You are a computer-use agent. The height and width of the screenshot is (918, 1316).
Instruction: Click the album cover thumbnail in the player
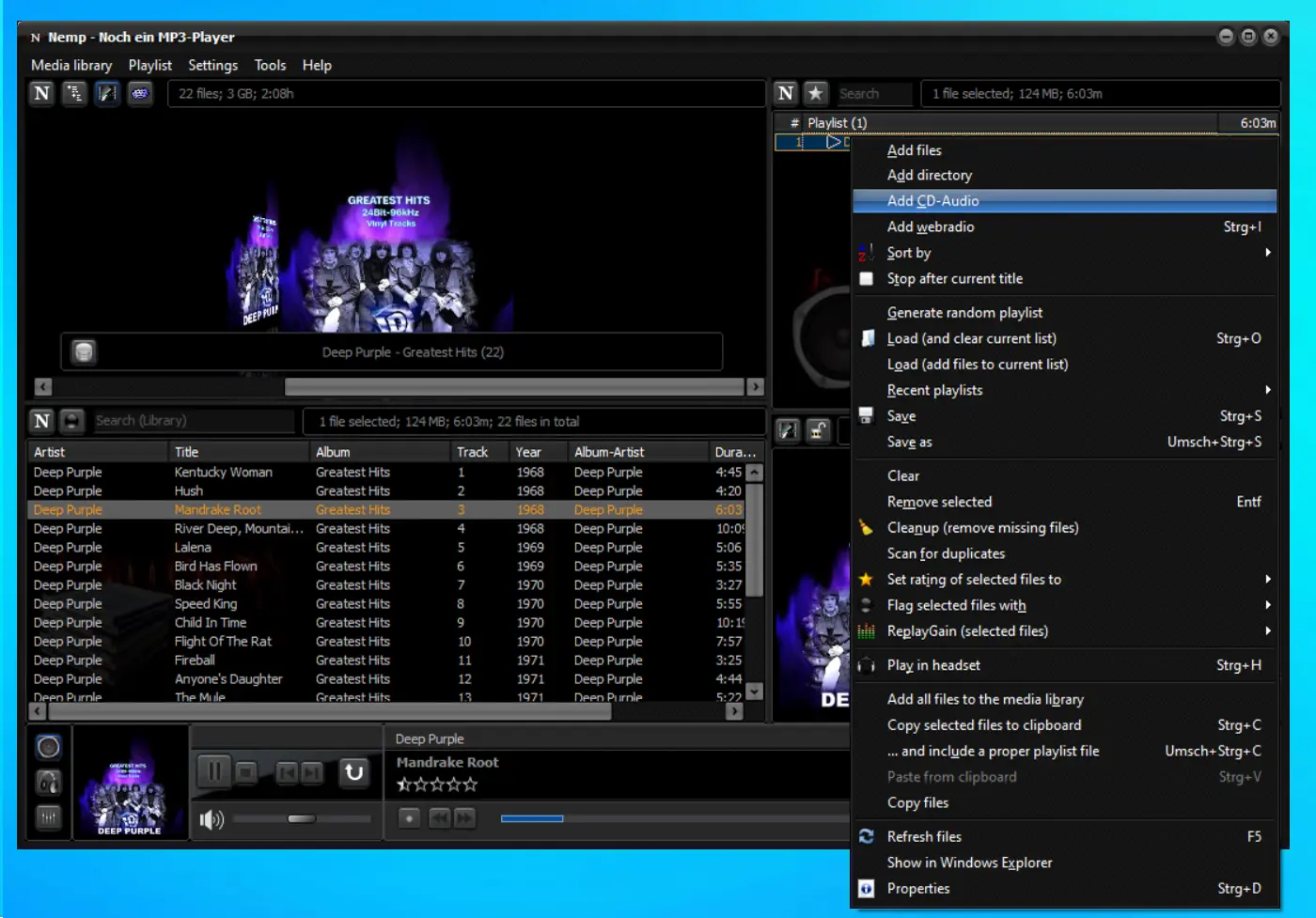point(130,783)
